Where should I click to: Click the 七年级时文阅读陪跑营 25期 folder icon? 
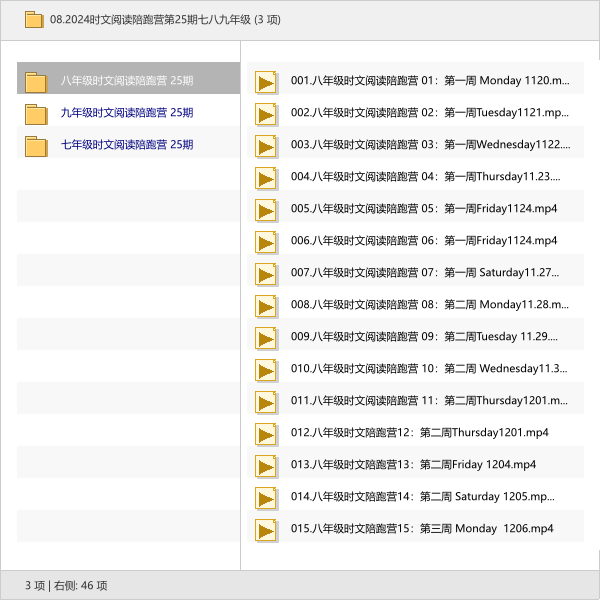tap(36, 145)
